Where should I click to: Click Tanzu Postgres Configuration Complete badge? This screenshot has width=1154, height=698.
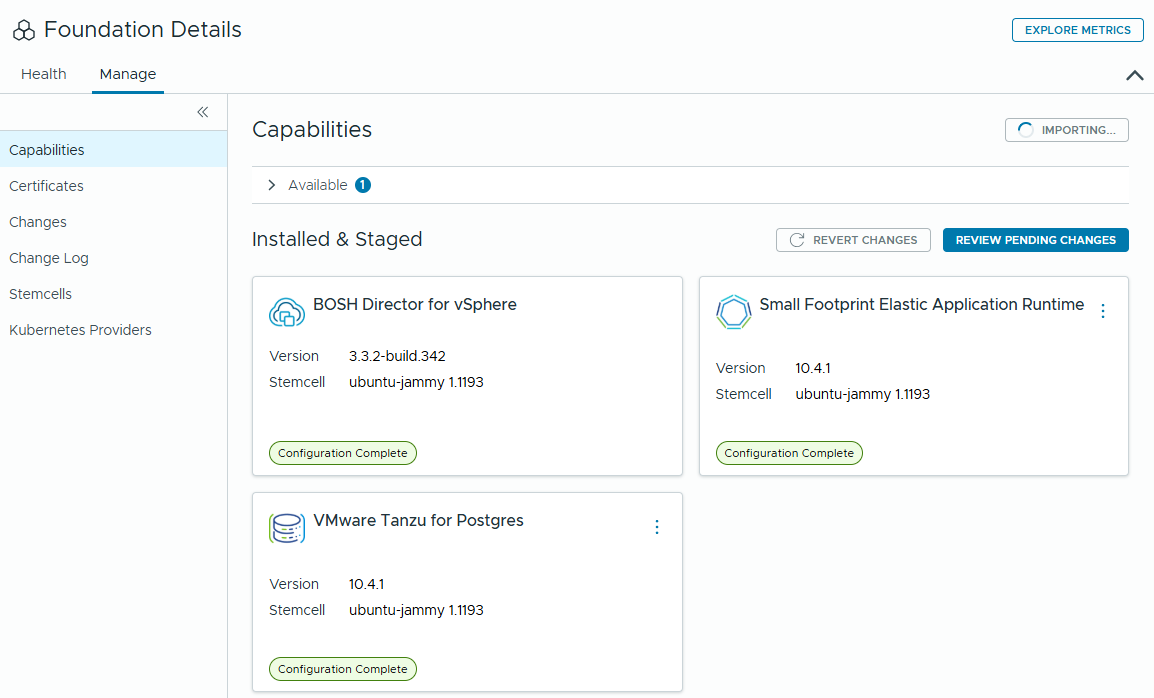(x=343, y=669)
